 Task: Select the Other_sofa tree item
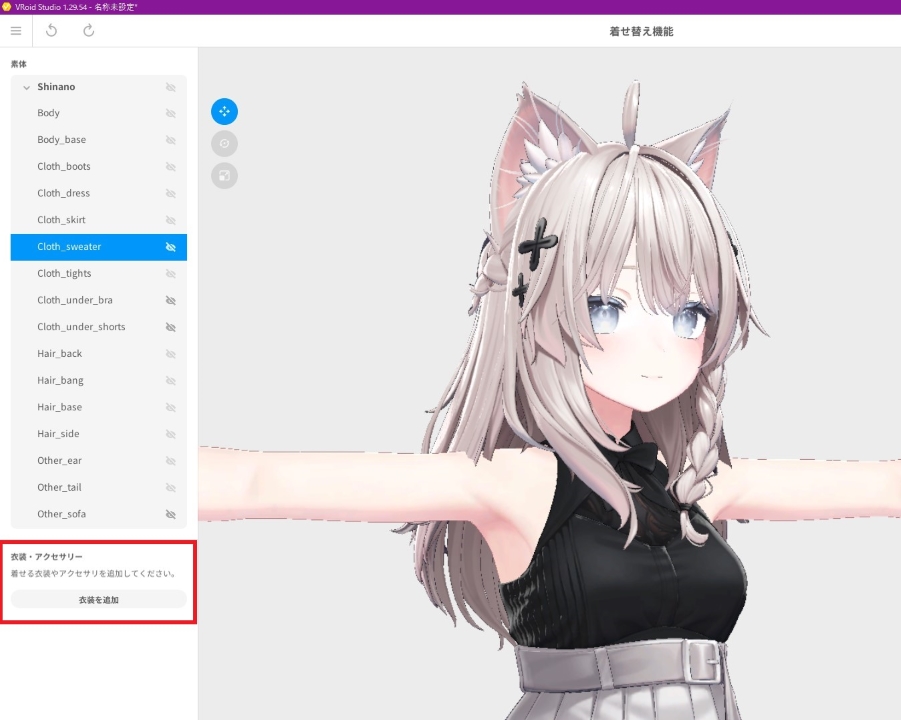coord(99,514)
